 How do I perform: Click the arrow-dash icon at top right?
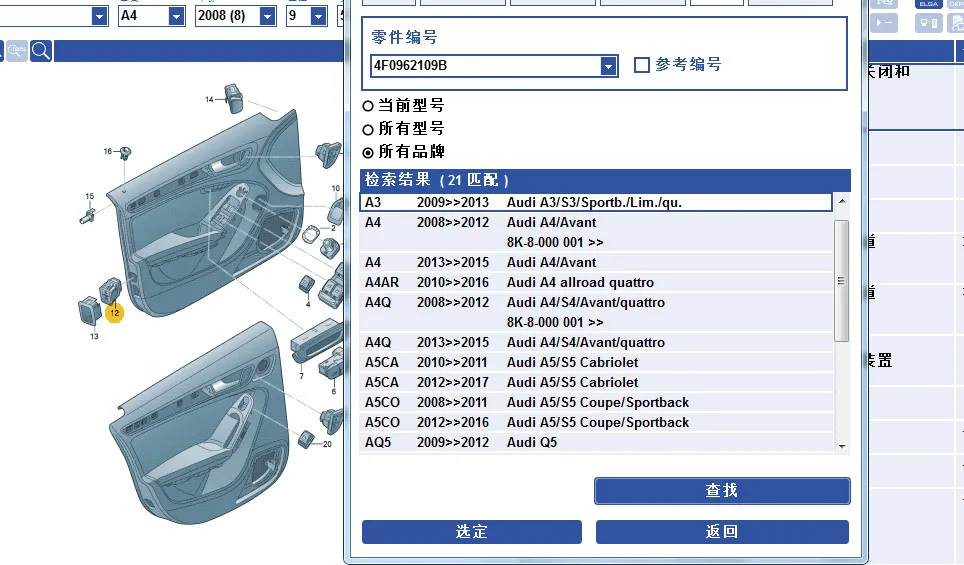click(884, 23)
